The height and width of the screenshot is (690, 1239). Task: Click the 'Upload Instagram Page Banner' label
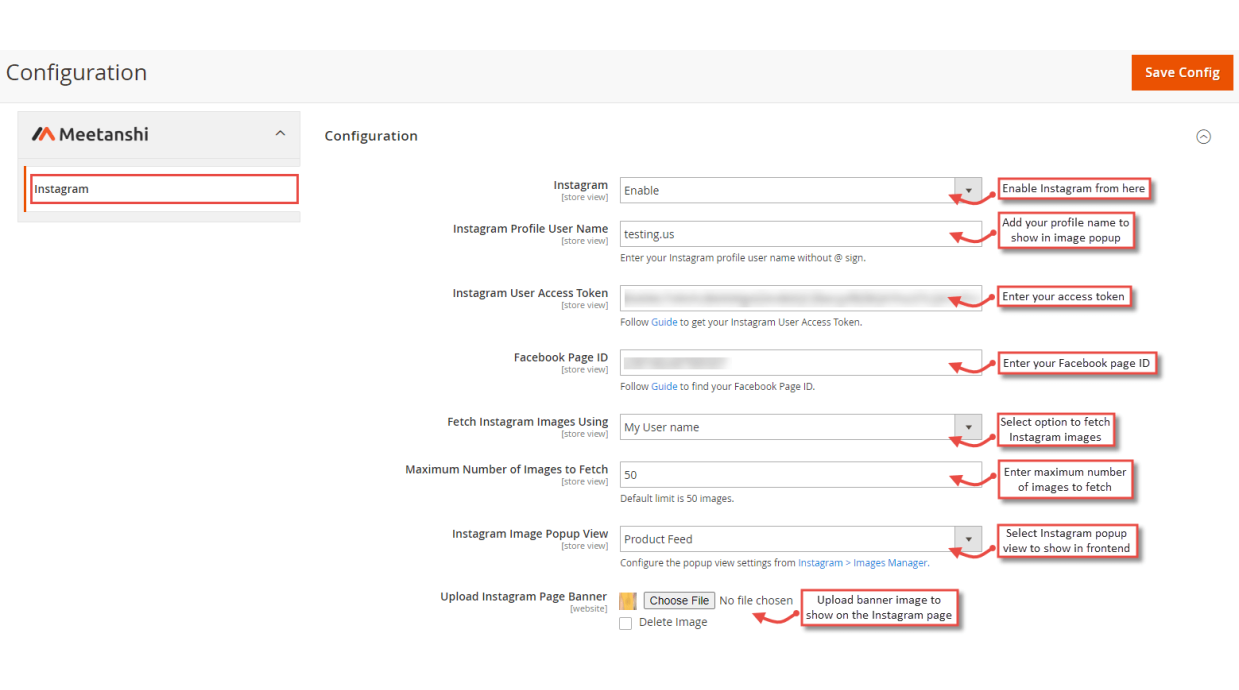point(523,597)
